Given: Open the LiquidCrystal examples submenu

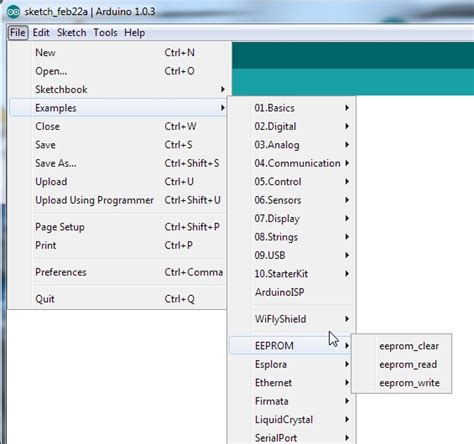Looking at the screenshot, I should [292, 419].
